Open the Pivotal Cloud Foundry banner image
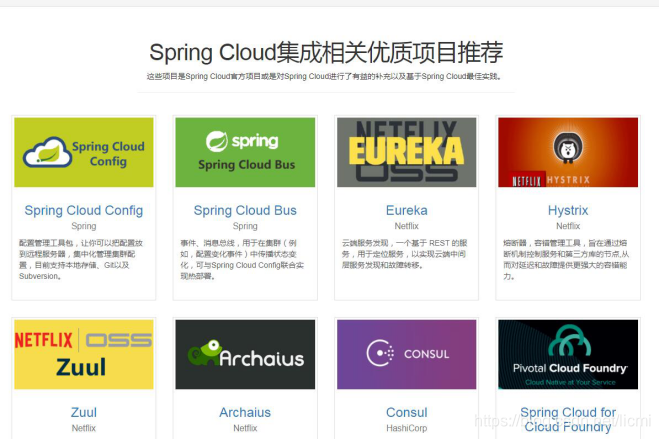 click(568, 354)
